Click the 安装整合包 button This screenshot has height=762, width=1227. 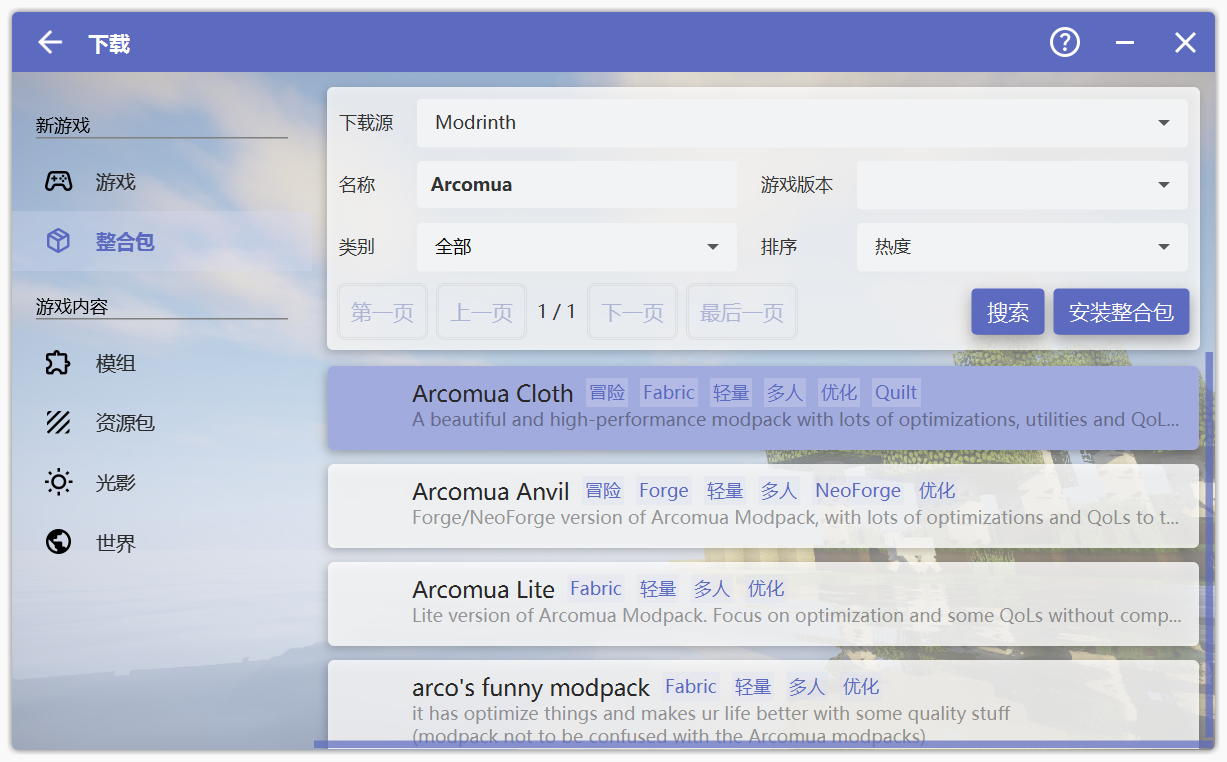1121,312
